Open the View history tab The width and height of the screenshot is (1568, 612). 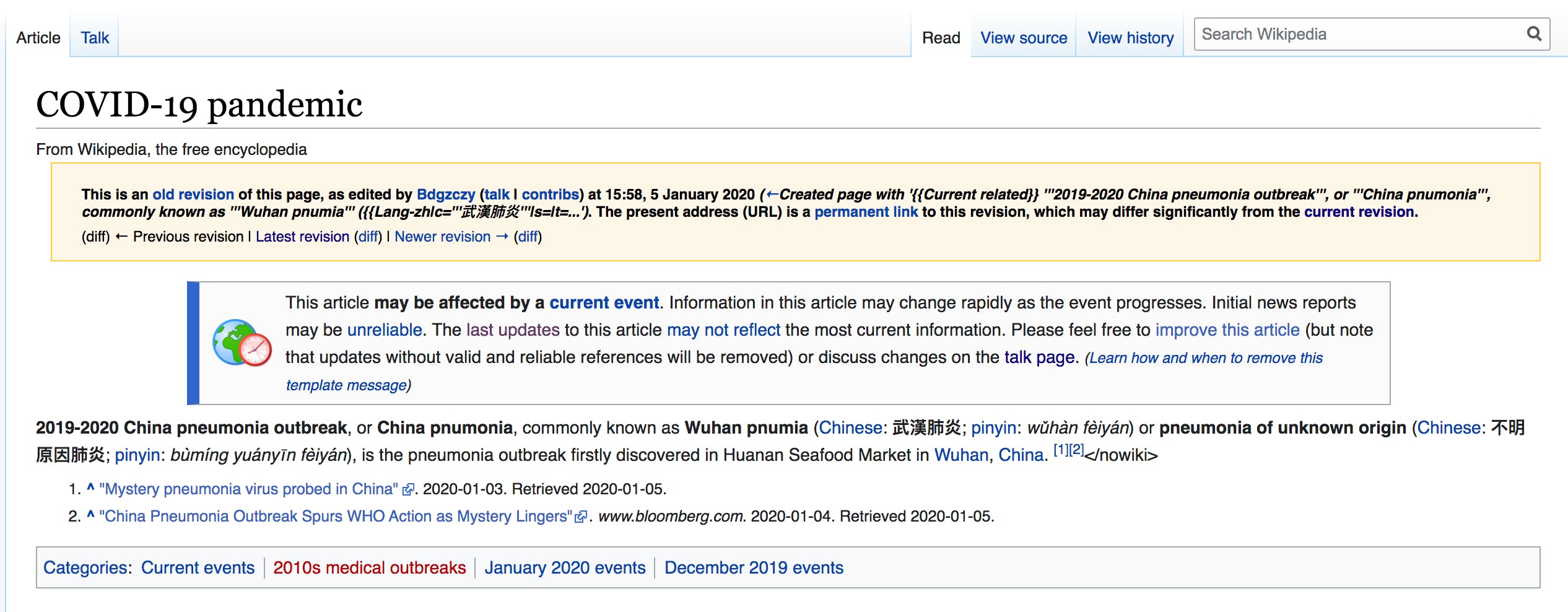(x=1131, y=38)
